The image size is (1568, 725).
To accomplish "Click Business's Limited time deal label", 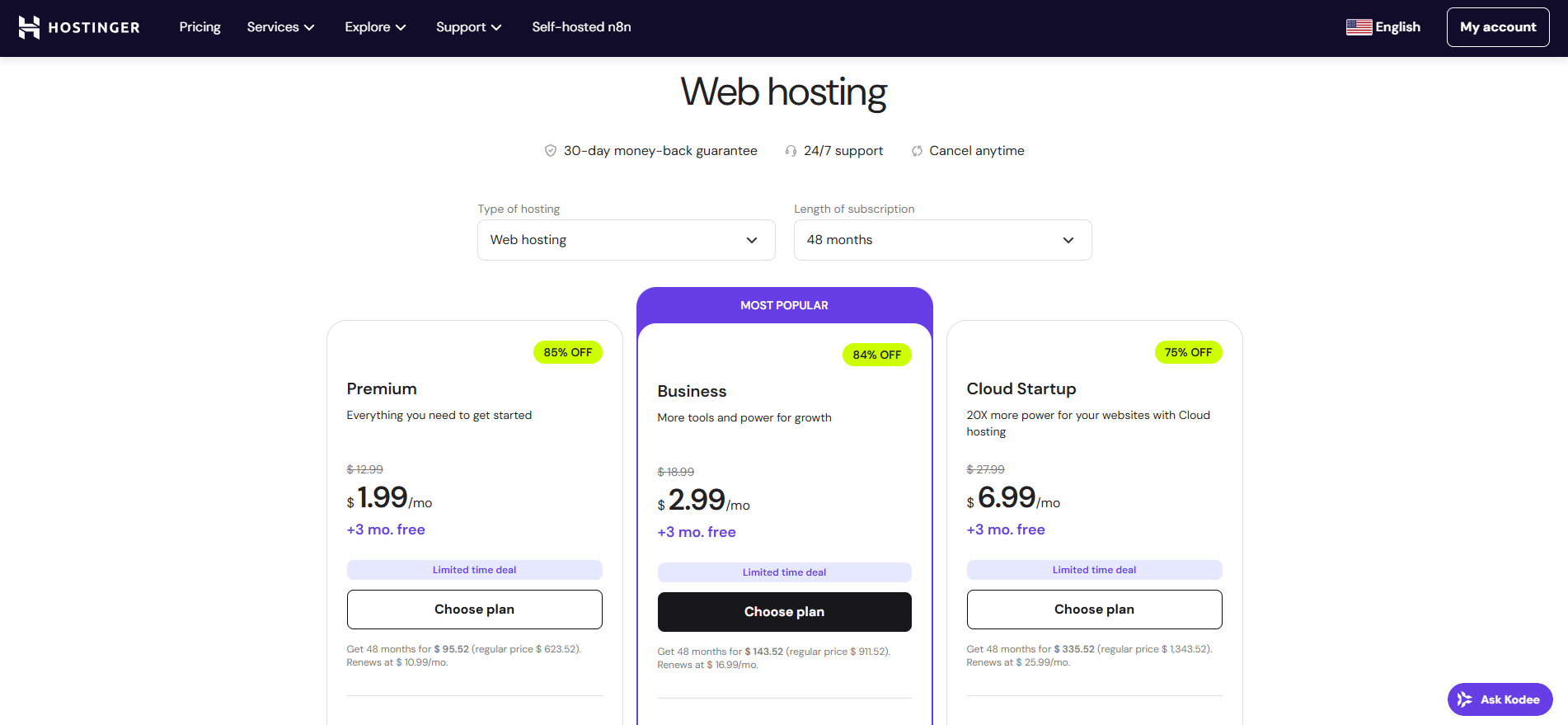I will [x=785, y=572].
